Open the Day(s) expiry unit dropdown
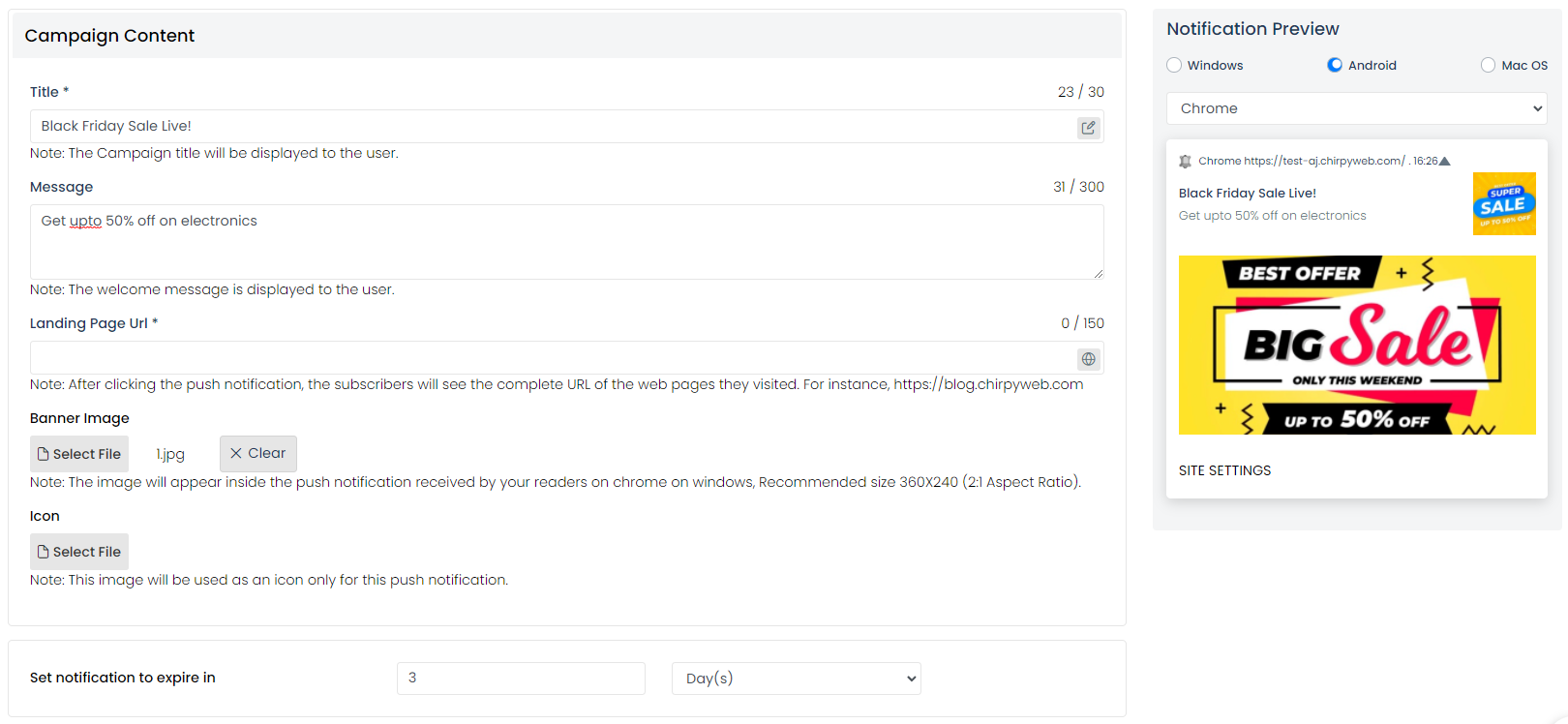The height and width of the screenshot is (724, 1568). pyautogui.click(x=797, y=679)
